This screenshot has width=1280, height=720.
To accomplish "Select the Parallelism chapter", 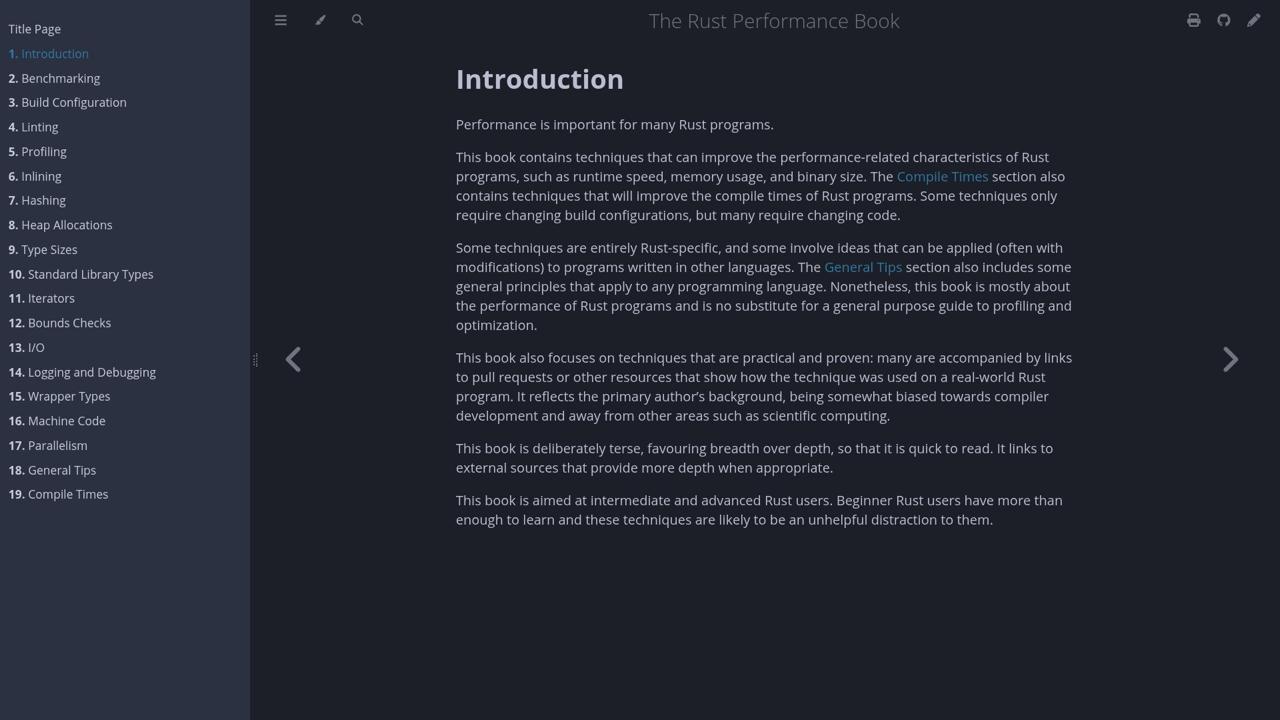I will pos(57,446).
